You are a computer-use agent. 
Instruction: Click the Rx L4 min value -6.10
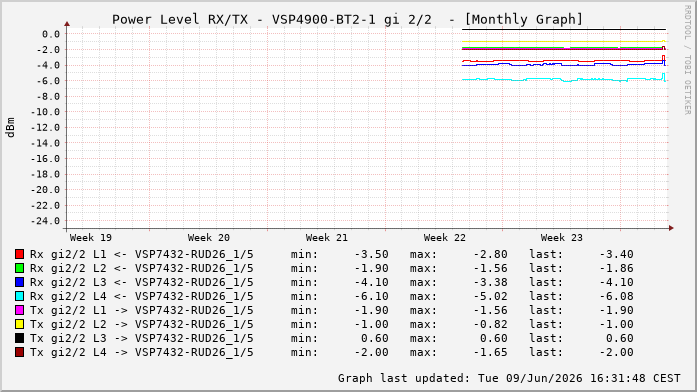tap(372, 296)
